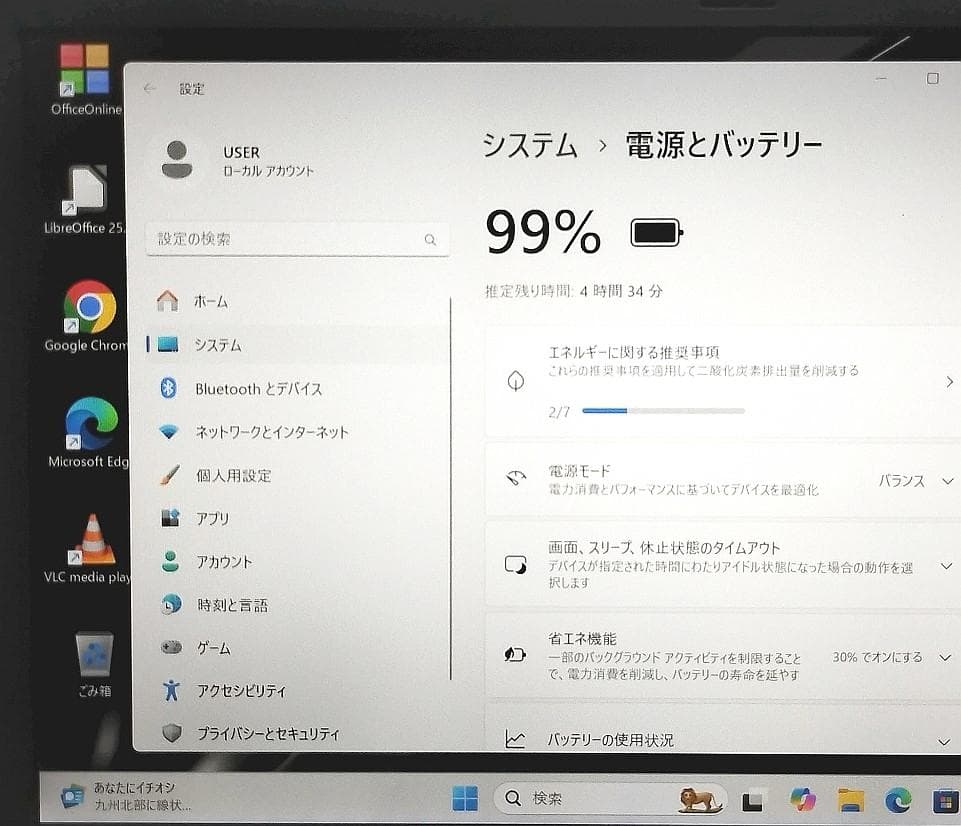Open エネルギーに関する推奨事項 details
Screen dimensions: 961x826
[947, 381]
